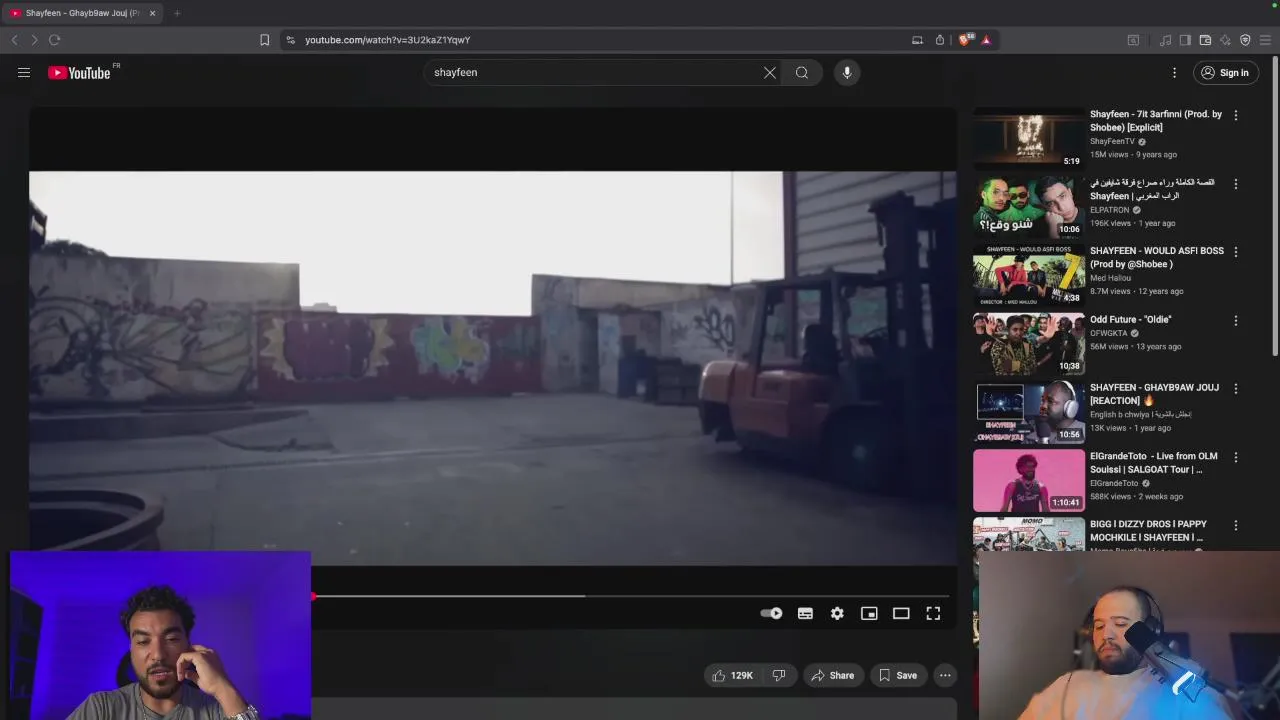Open options menu for 7it 3arfinni video
This screenshot has height=720, width=1280.
(1236, 115)
